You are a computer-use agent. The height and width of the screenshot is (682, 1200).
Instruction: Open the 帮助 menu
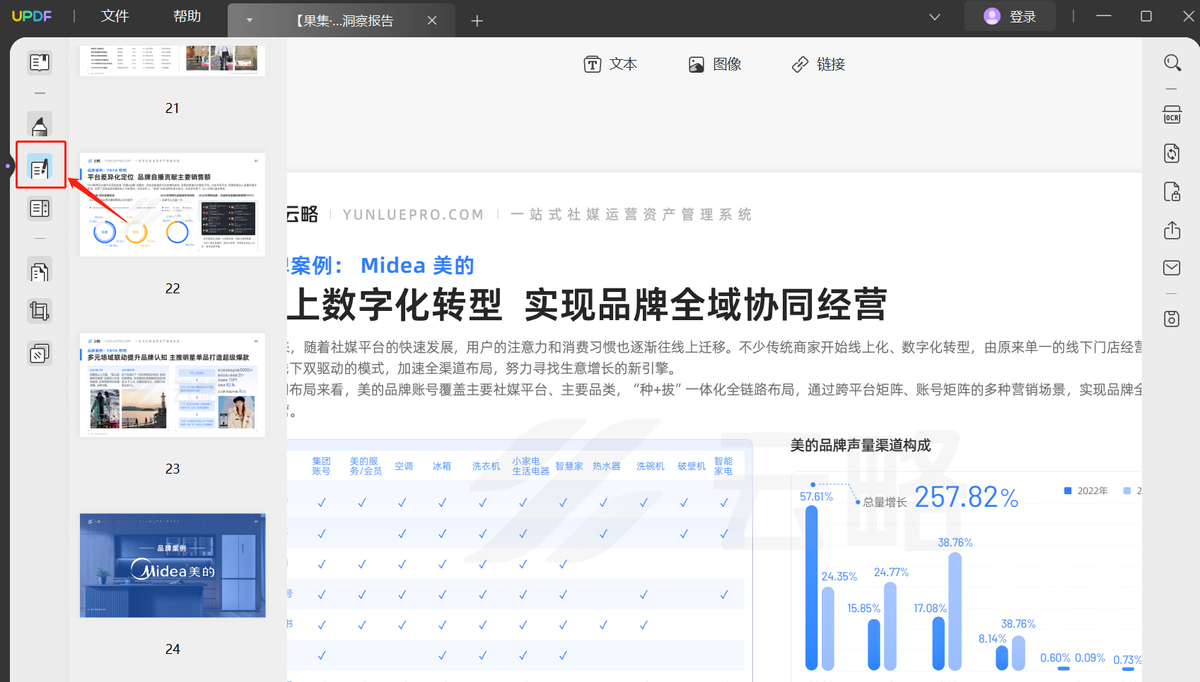(x=187, y=16)
